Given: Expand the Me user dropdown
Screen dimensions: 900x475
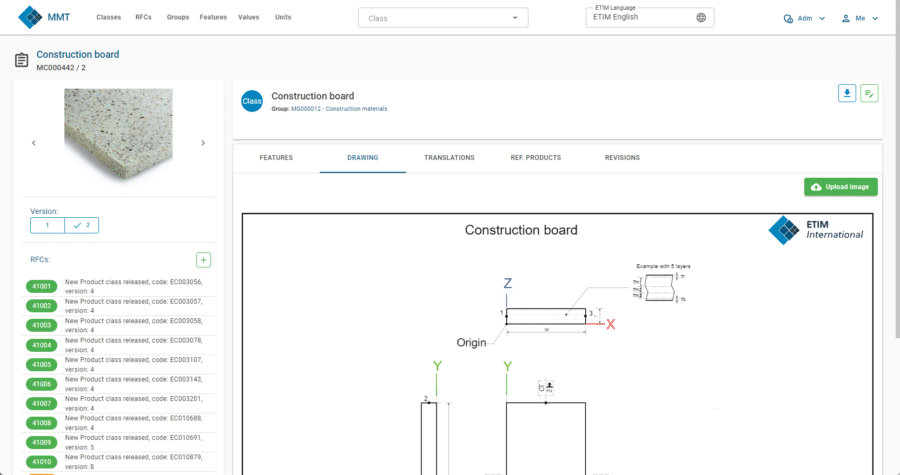Looking at the screenshot, I should (x=861, y=18).
